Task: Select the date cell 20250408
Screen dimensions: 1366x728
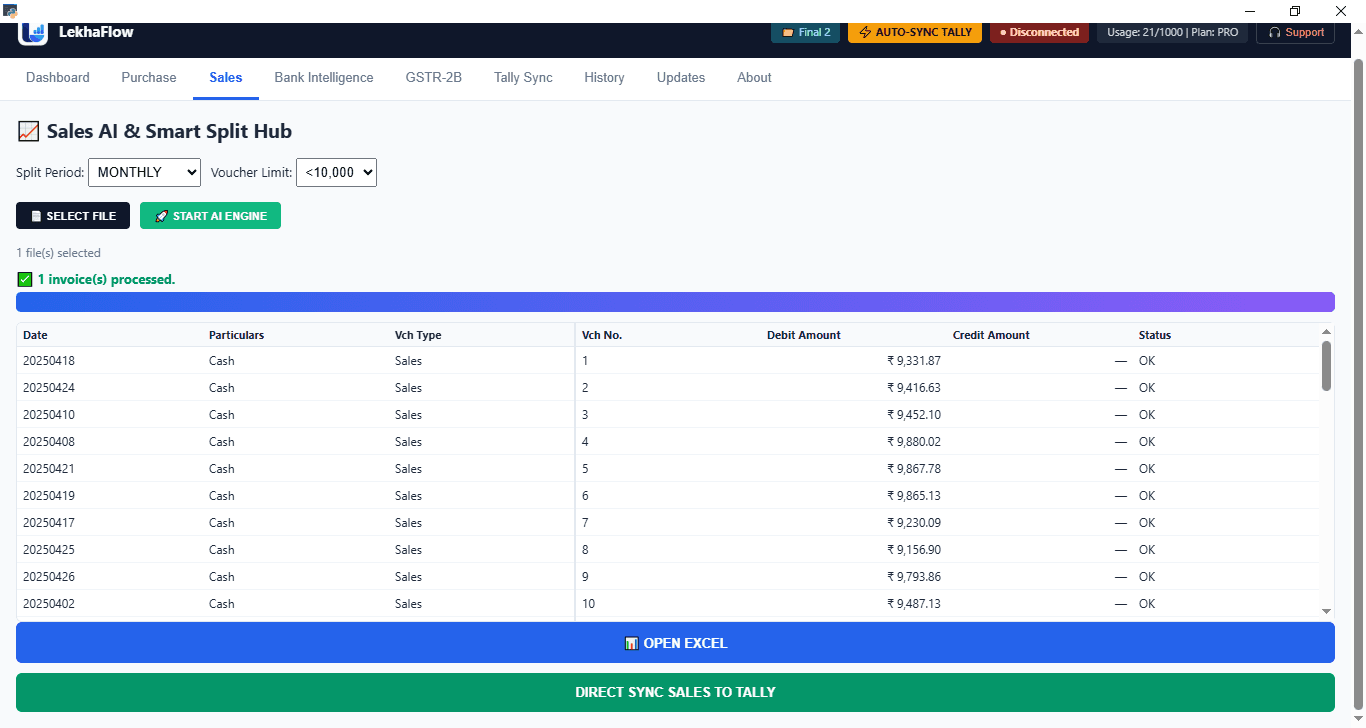Action: pyautogui.click(x=49, y=442)
